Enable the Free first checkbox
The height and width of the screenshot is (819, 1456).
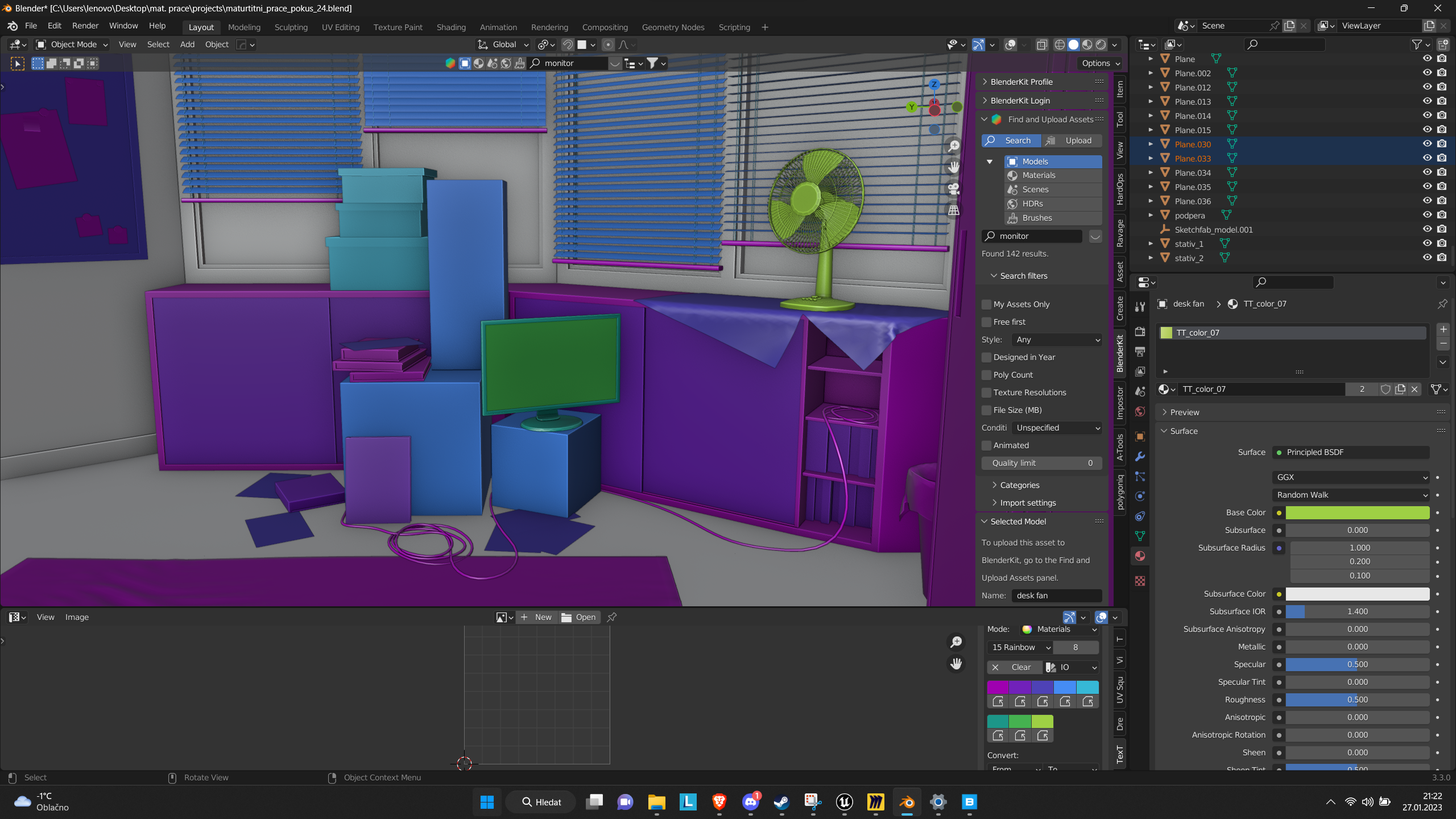point(987,322)
